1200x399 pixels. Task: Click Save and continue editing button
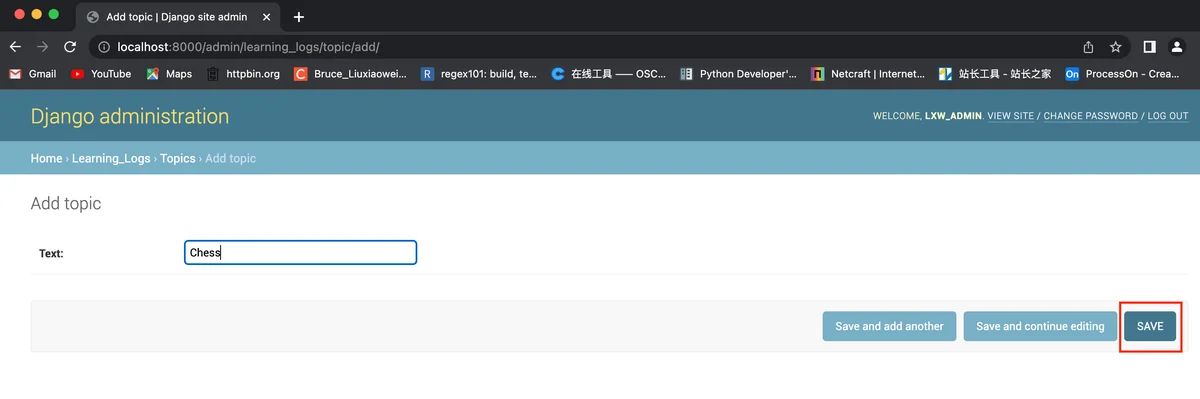click(x=1040, y=326)
